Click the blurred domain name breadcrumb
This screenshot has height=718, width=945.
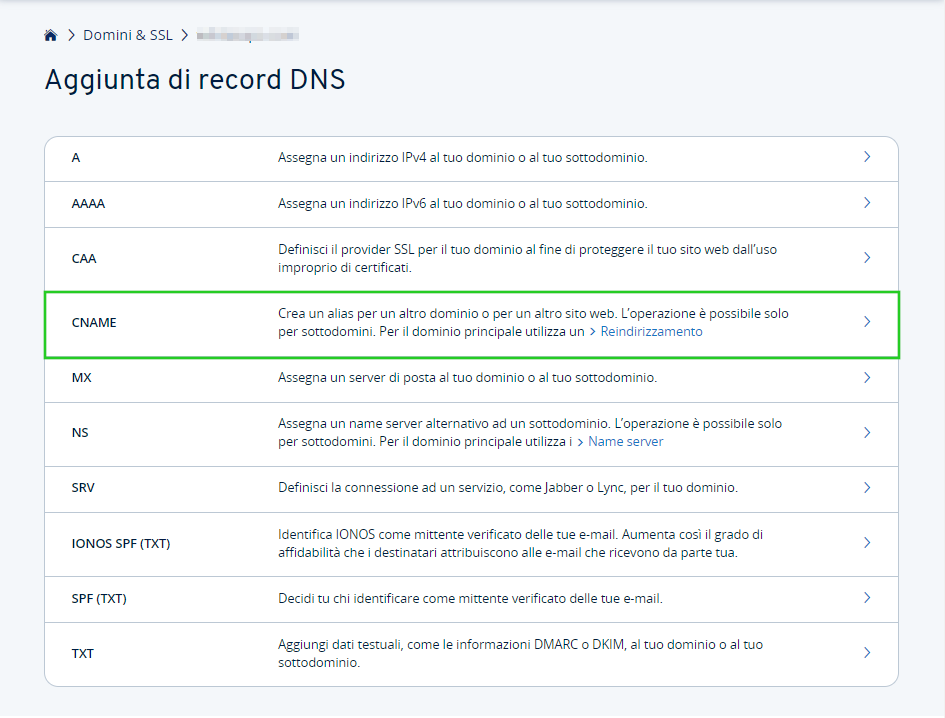247,36
